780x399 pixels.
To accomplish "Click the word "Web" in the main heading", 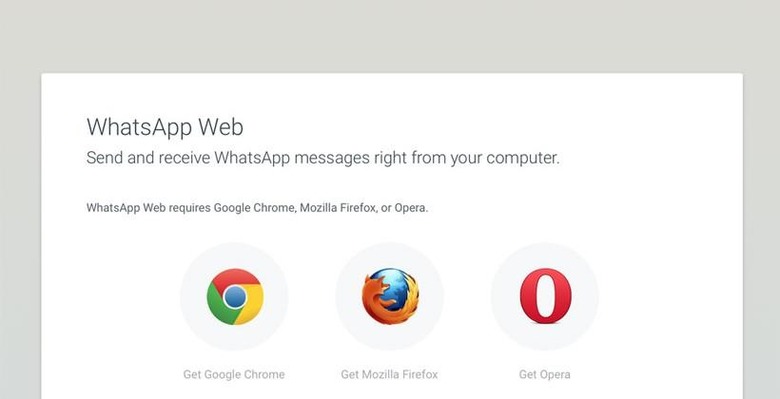I will [221, 127].
